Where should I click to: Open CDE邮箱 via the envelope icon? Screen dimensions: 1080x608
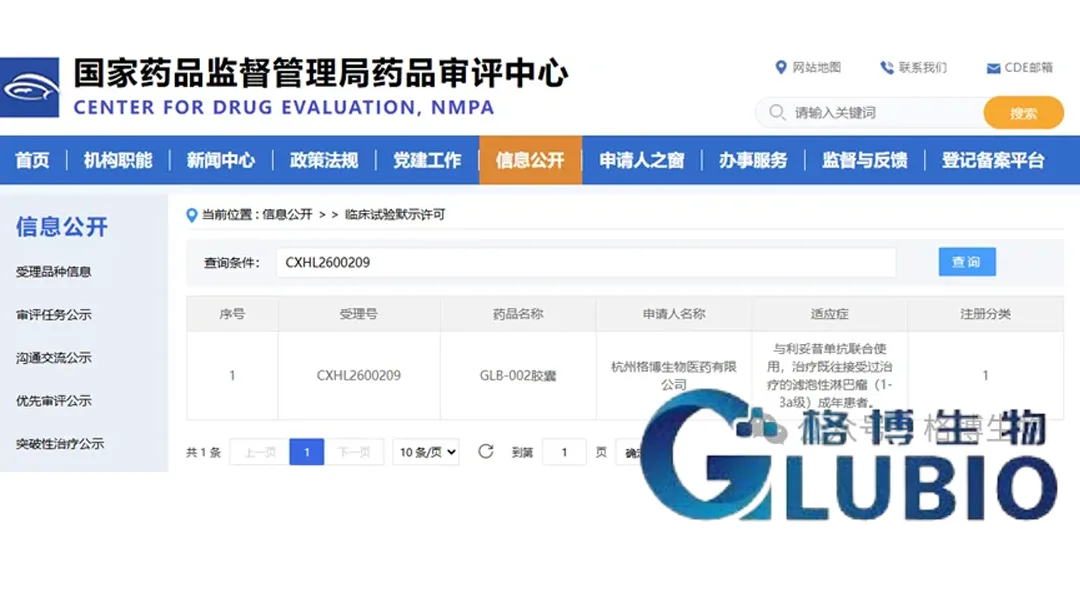(x=993, y=68)
